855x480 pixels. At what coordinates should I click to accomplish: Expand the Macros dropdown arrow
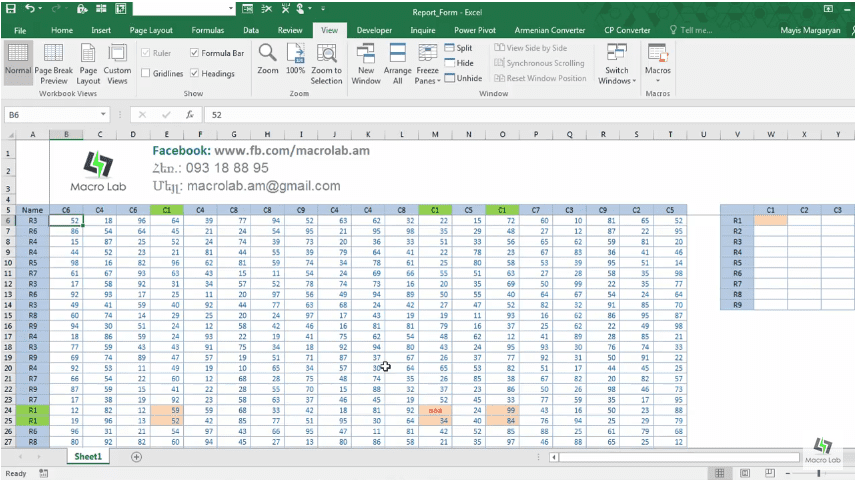click(658, 81)
